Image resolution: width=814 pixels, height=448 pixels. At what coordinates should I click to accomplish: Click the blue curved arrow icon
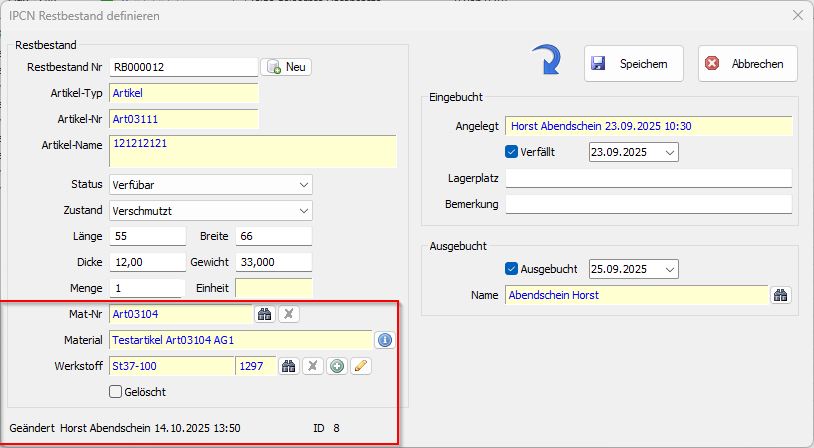tap(546, 61)
